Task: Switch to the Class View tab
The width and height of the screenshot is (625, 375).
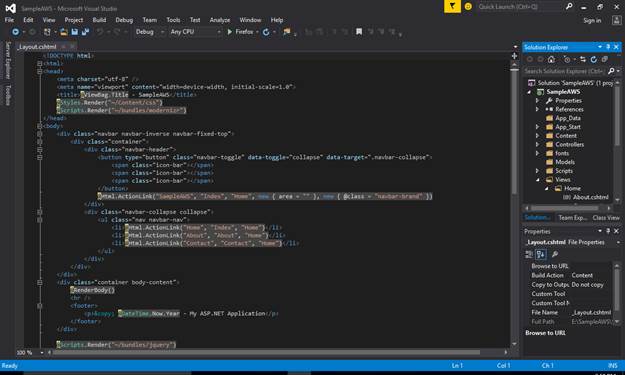Action: [606, 218]
